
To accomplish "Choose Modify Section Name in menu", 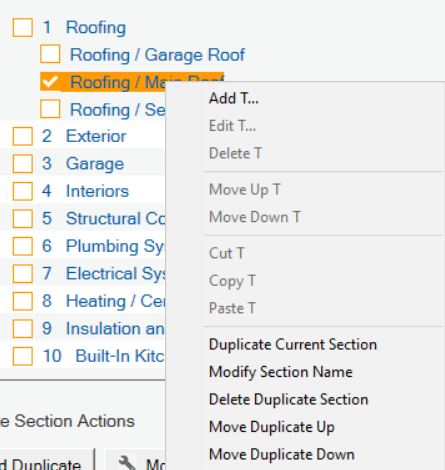I will [280, 372].
